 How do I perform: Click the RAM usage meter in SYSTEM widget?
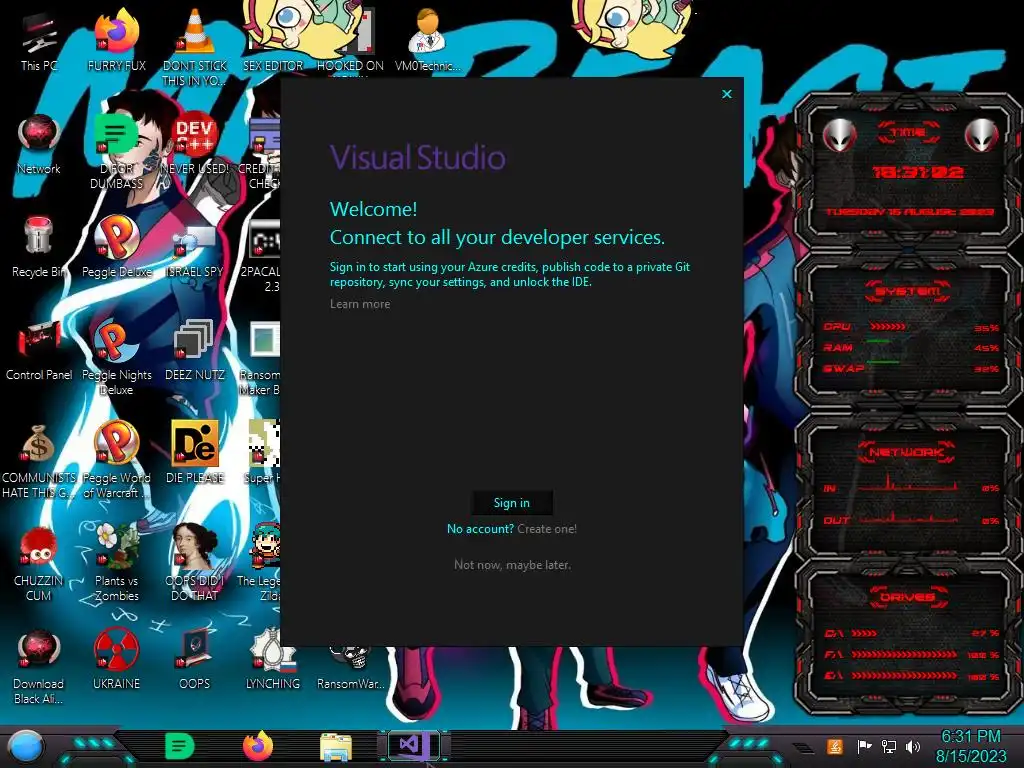878,342
